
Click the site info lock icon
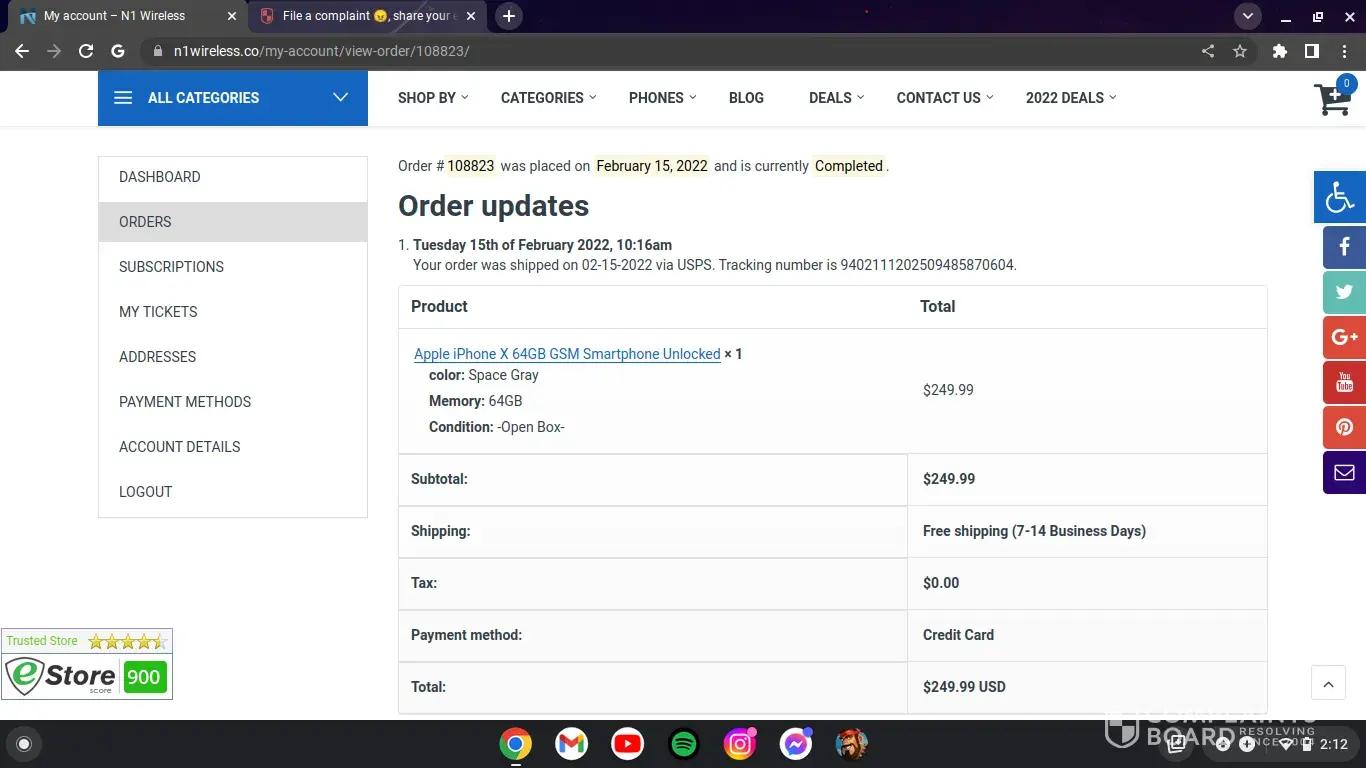tap(156, 51)
